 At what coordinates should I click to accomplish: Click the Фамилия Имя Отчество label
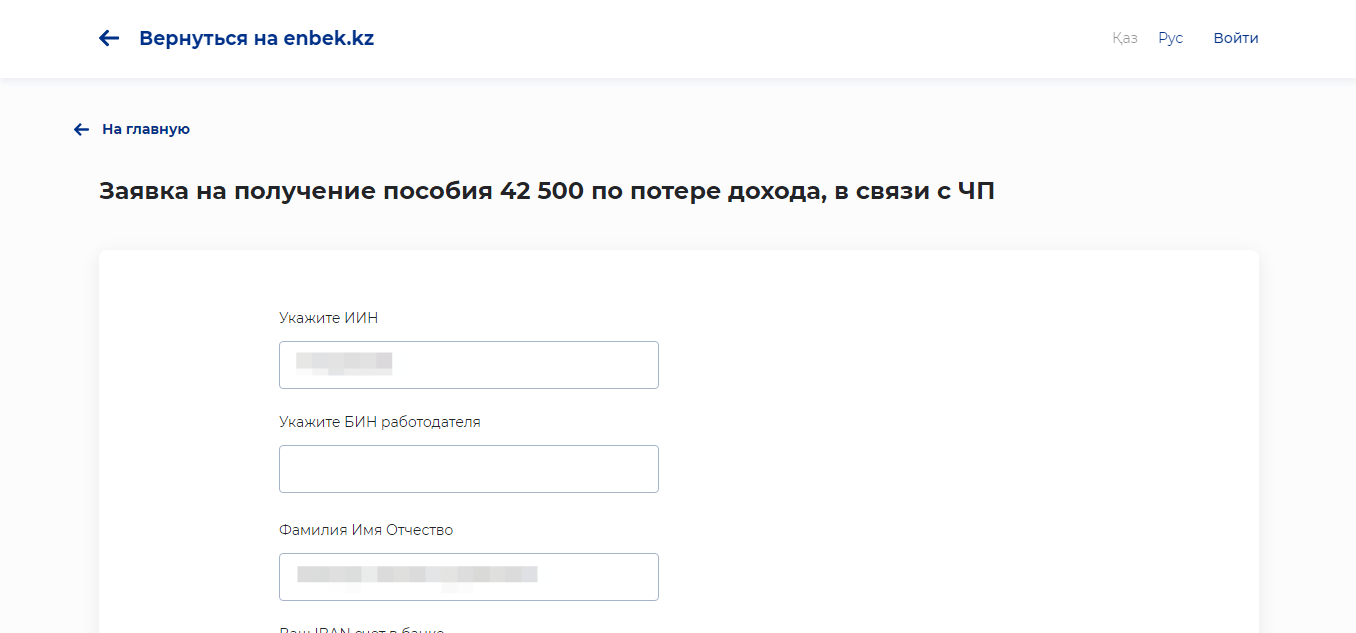click(x=365, y=530)
